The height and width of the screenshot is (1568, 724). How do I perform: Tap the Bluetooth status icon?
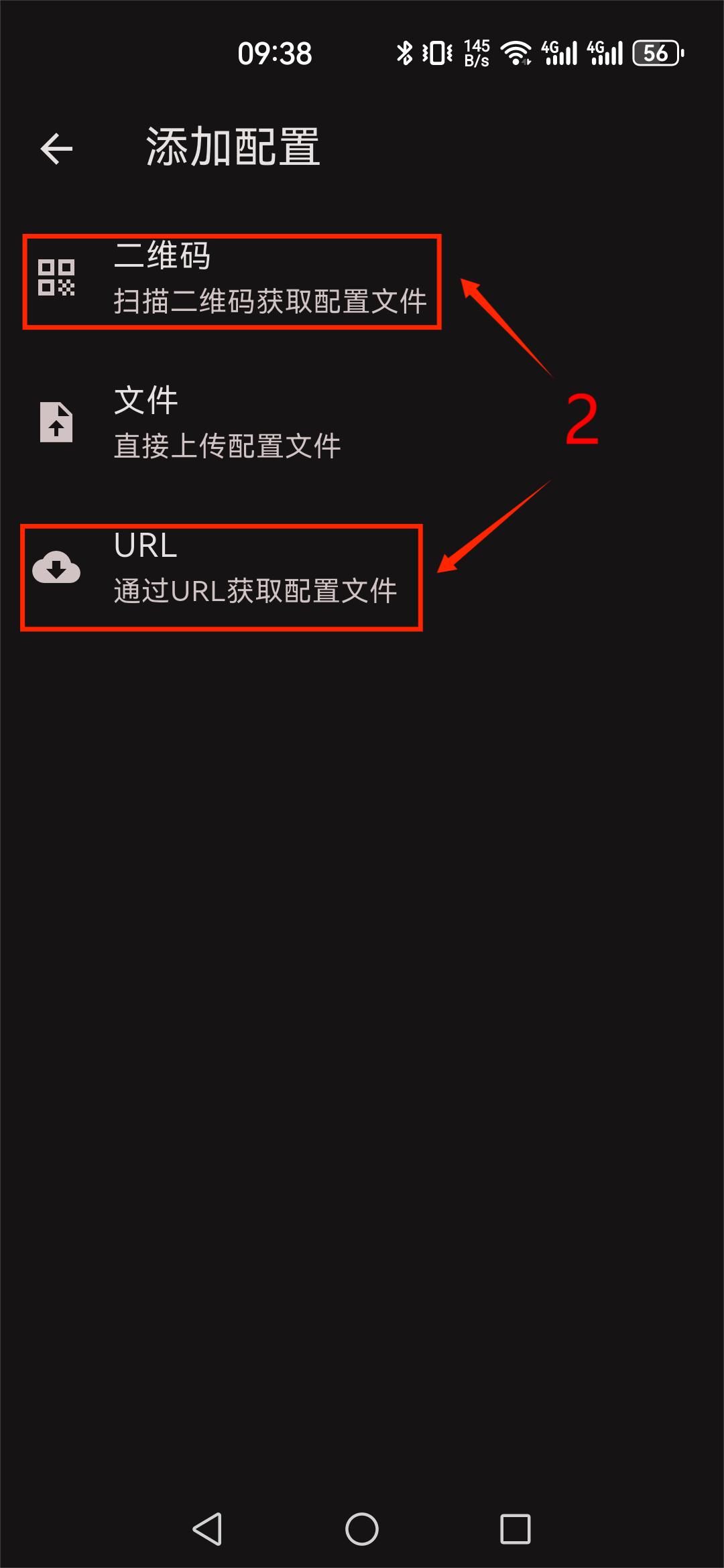coord(404,53)
